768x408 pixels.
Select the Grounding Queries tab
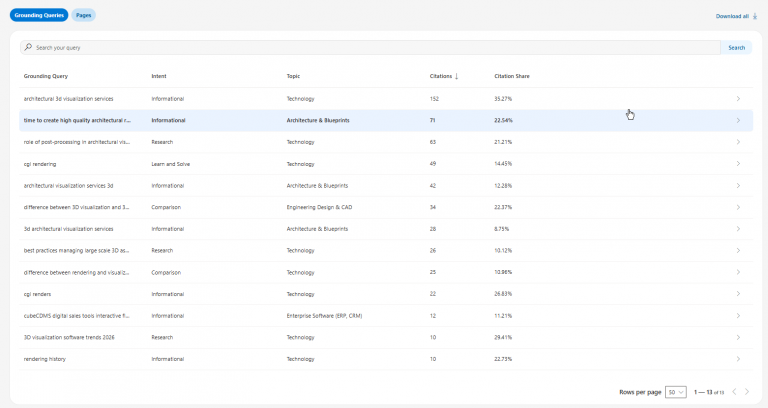(39, 15)
